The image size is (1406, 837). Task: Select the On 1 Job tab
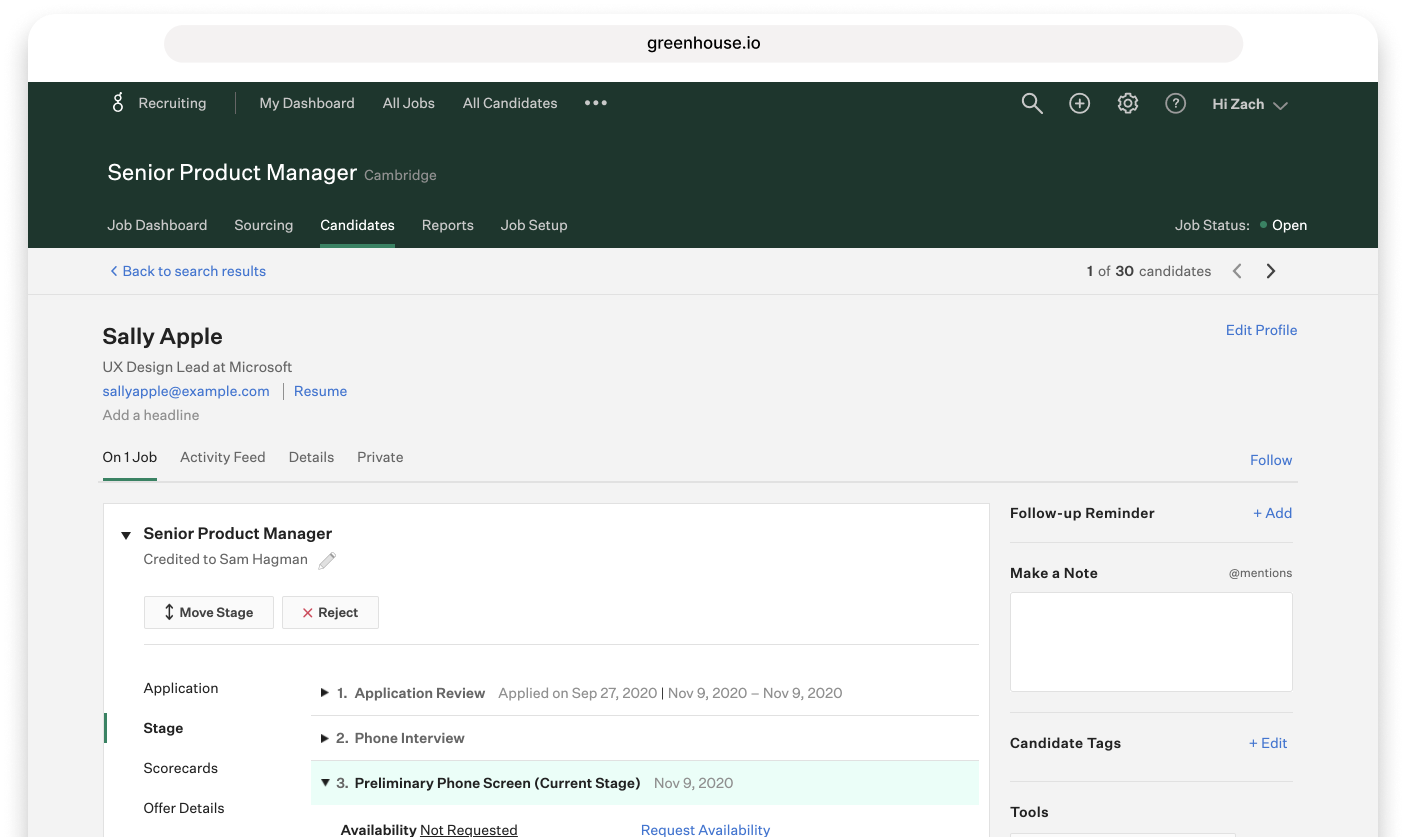[130, 457]
